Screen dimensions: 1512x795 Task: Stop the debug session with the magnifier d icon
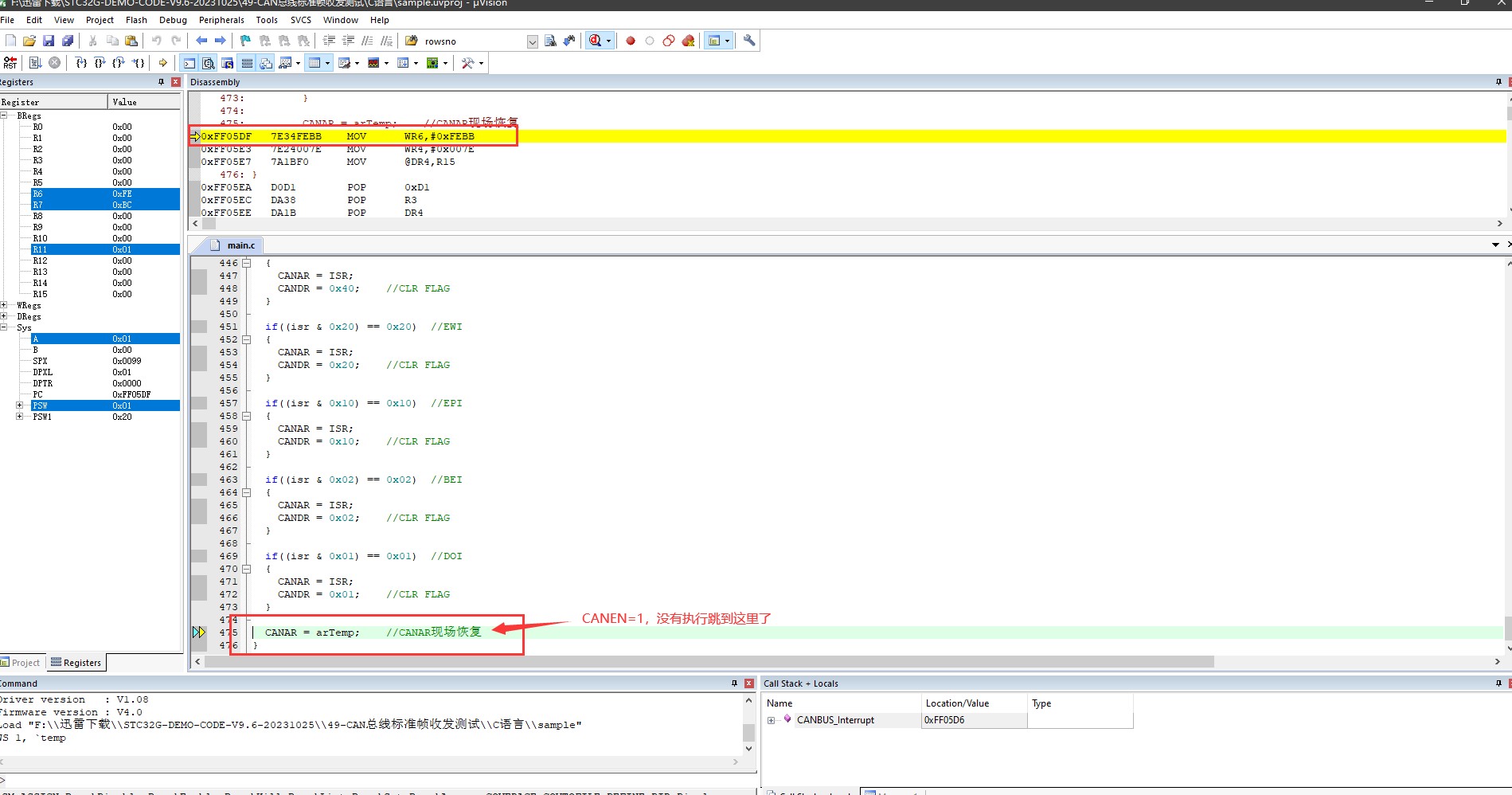pos(595,41)
